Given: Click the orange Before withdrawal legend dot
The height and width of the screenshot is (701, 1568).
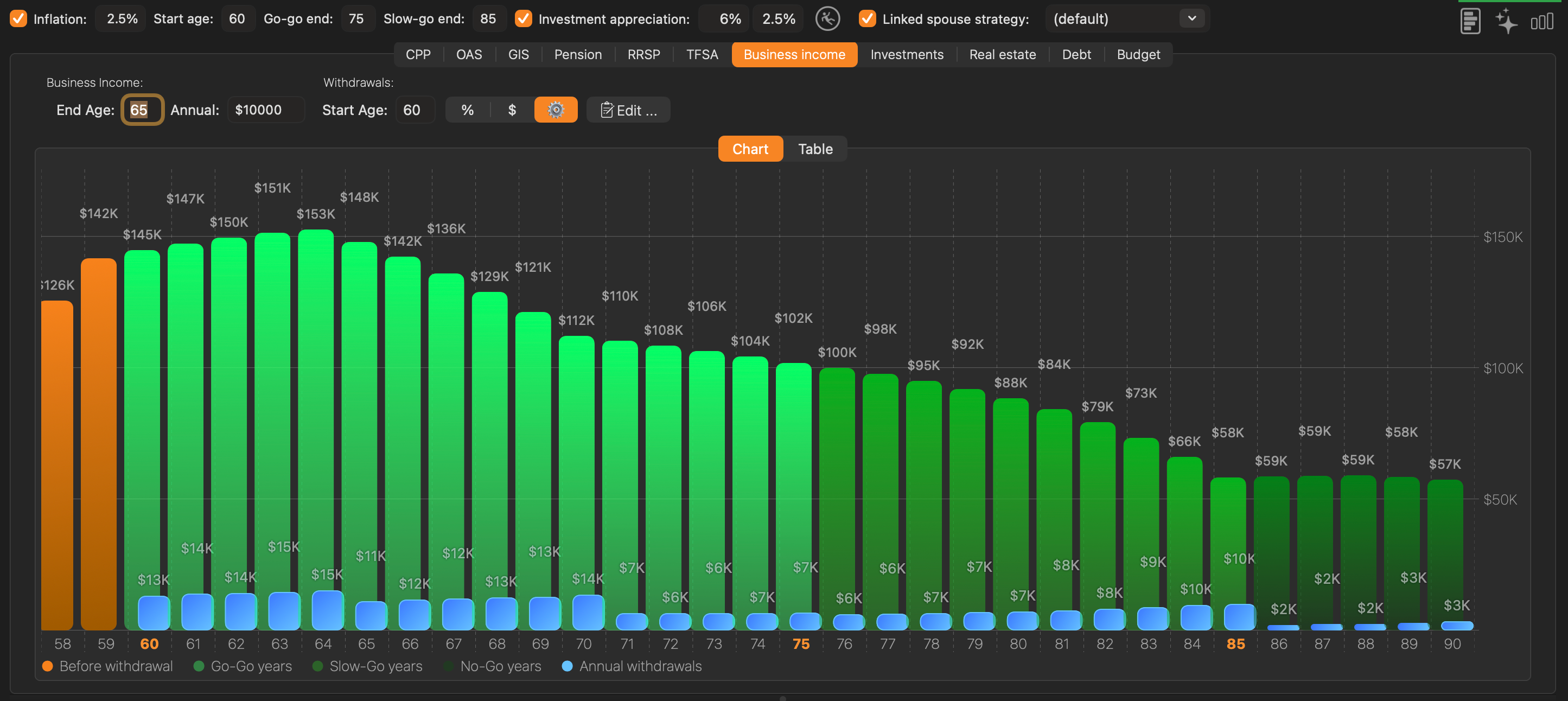Looking at the screenshot, I should pos(48,666).
